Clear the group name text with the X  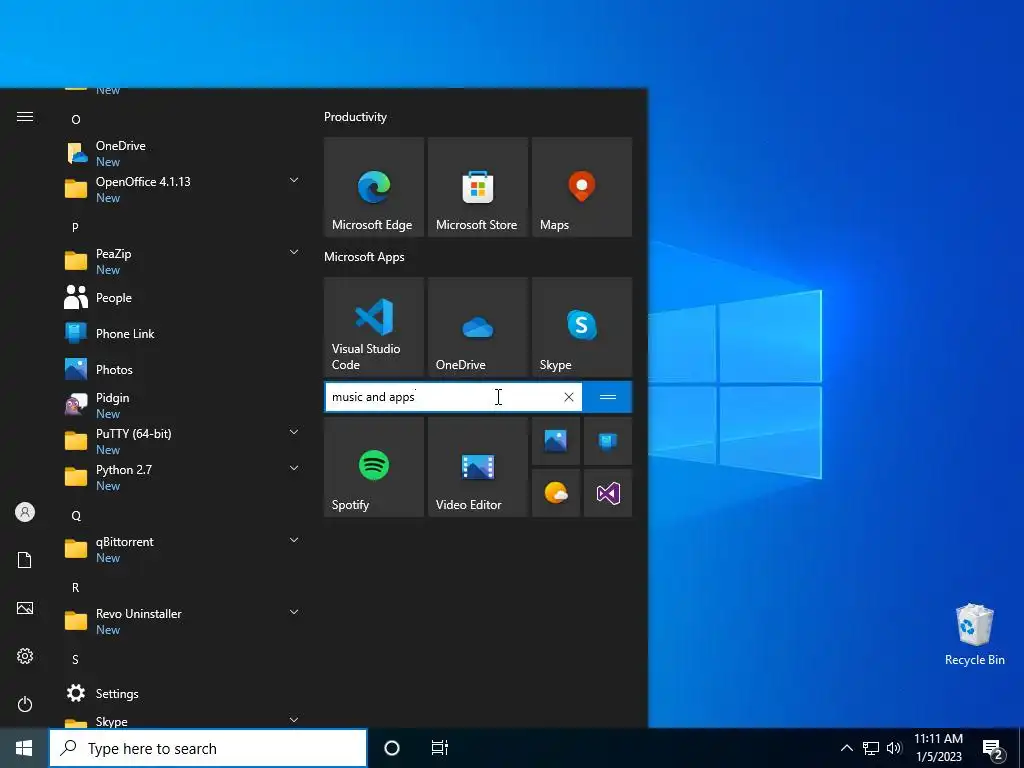click(x=569, y=397)
